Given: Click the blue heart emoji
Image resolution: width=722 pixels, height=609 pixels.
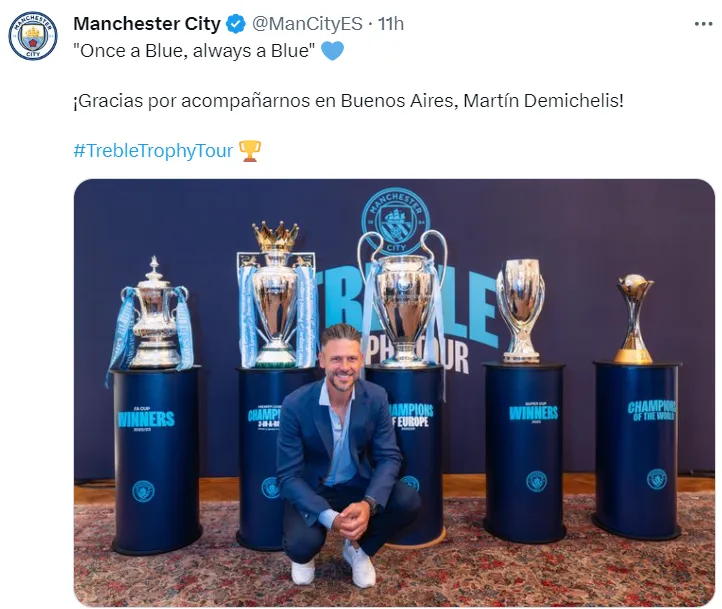Looking at the screenshot, I should (x=332, y=51).
